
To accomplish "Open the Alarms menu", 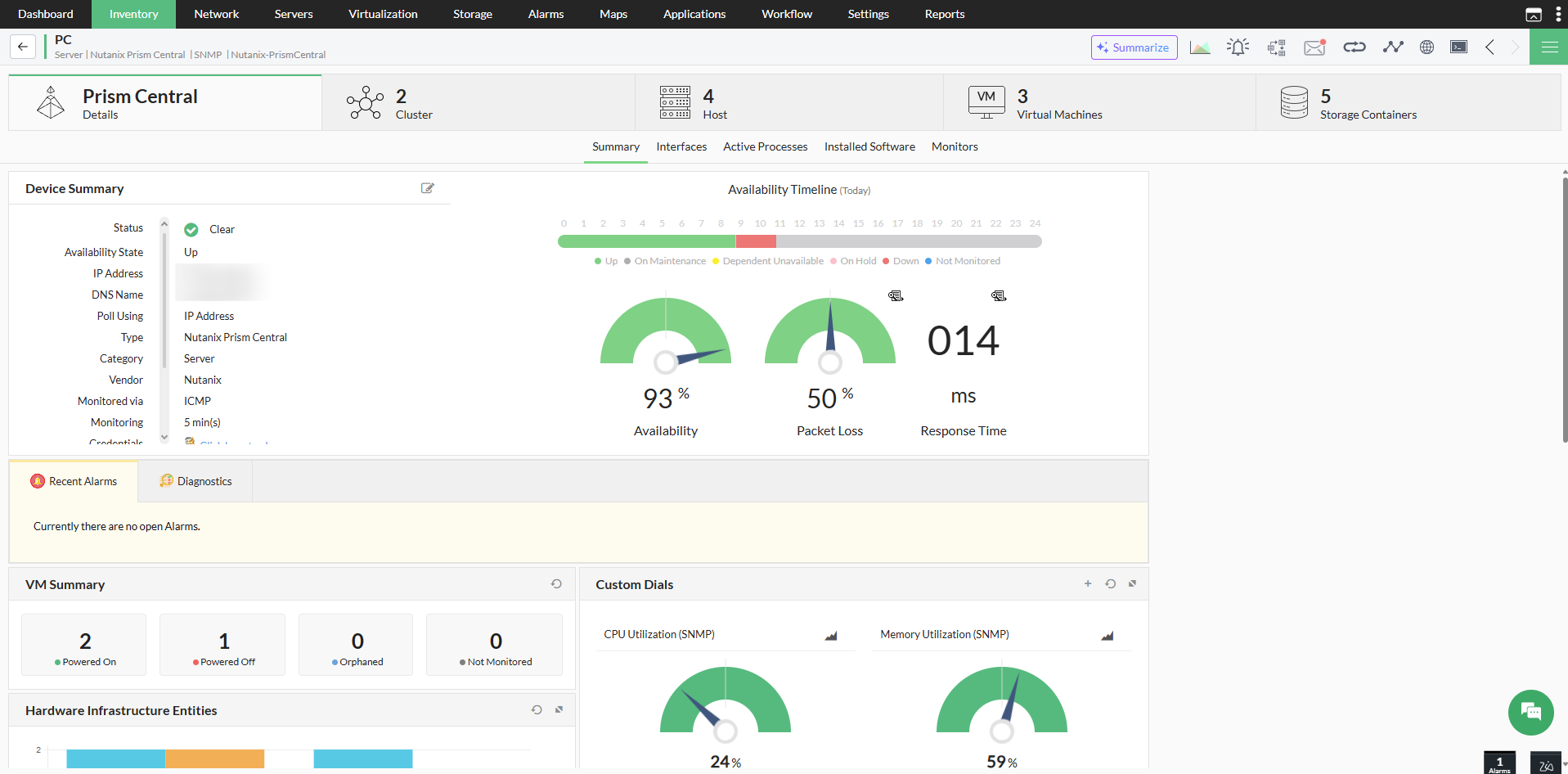I will [546, 14].
